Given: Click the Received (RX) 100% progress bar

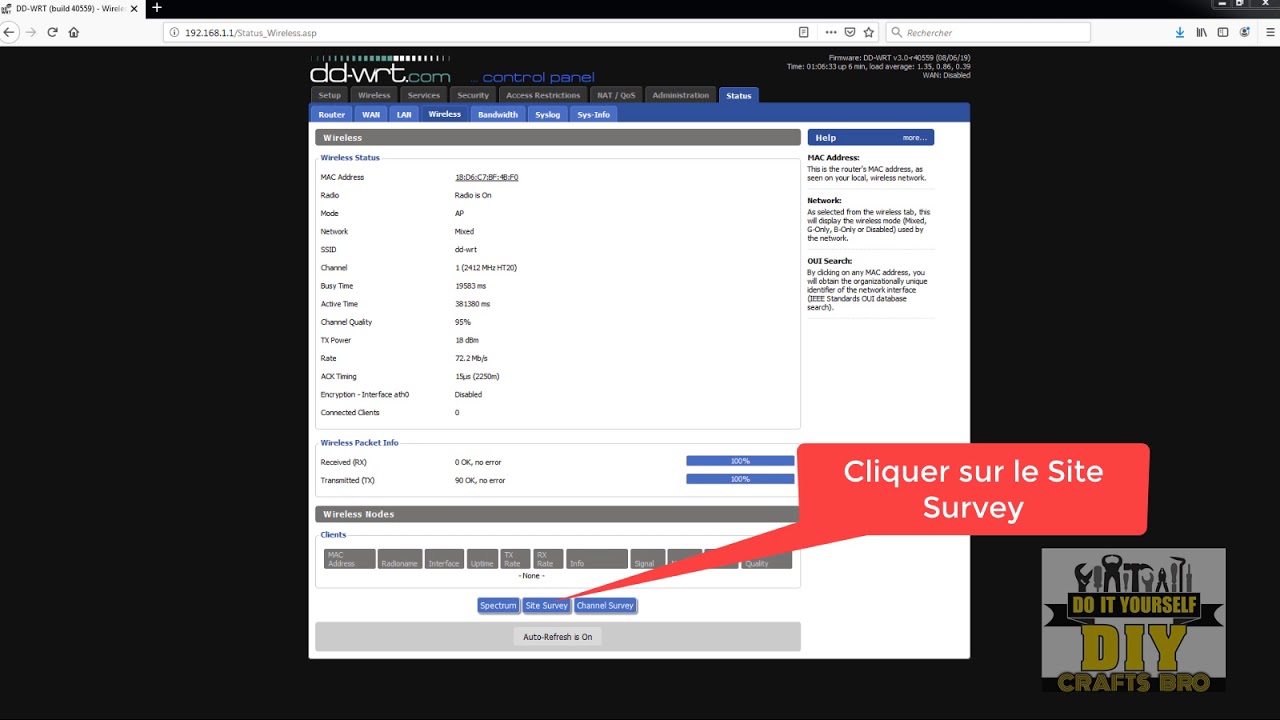Looking at the screenshot, I should [740, 461].
